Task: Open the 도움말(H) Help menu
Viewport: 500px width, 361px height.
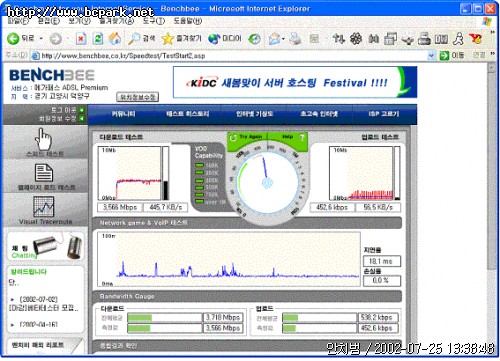Action: coord(188,21)
